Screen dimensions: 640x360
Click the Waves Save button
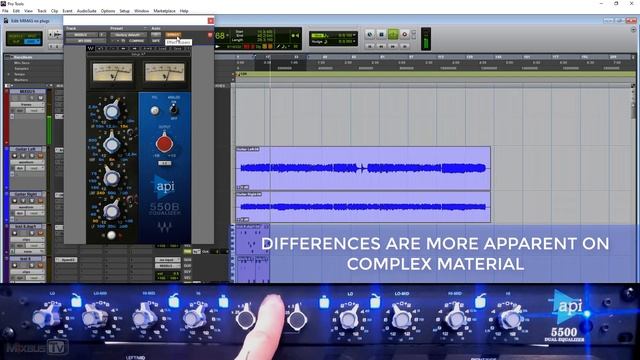click(x=177, y=48)
